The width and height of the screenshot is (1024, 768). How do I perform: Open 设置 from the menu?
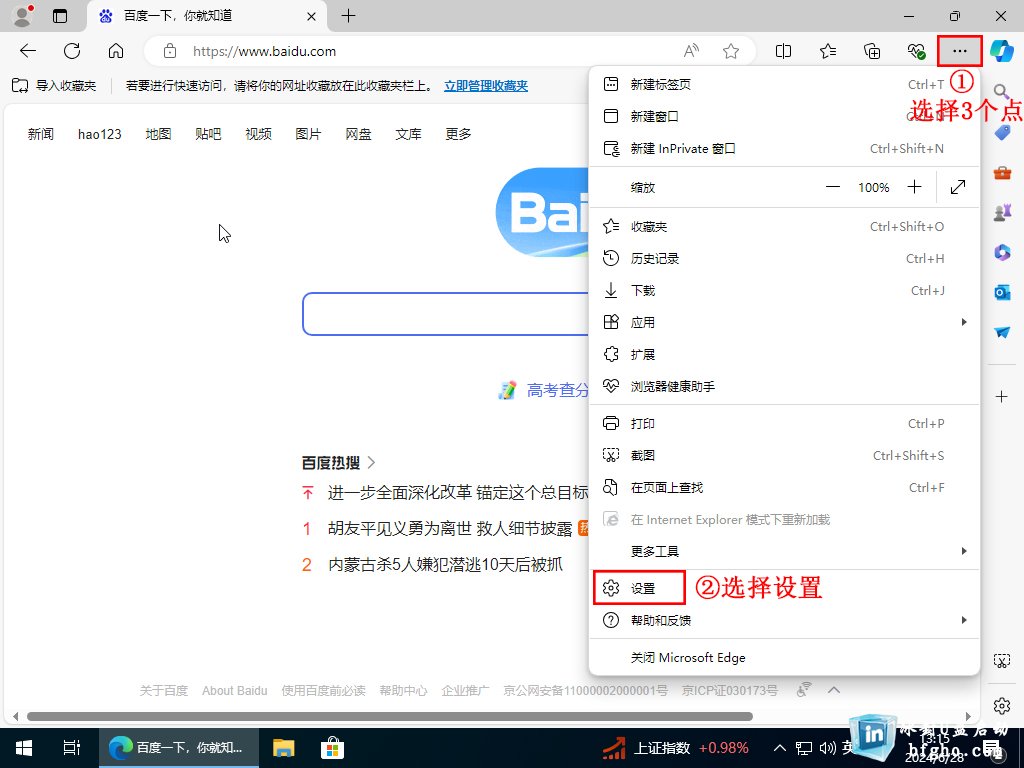click(784, 588)
